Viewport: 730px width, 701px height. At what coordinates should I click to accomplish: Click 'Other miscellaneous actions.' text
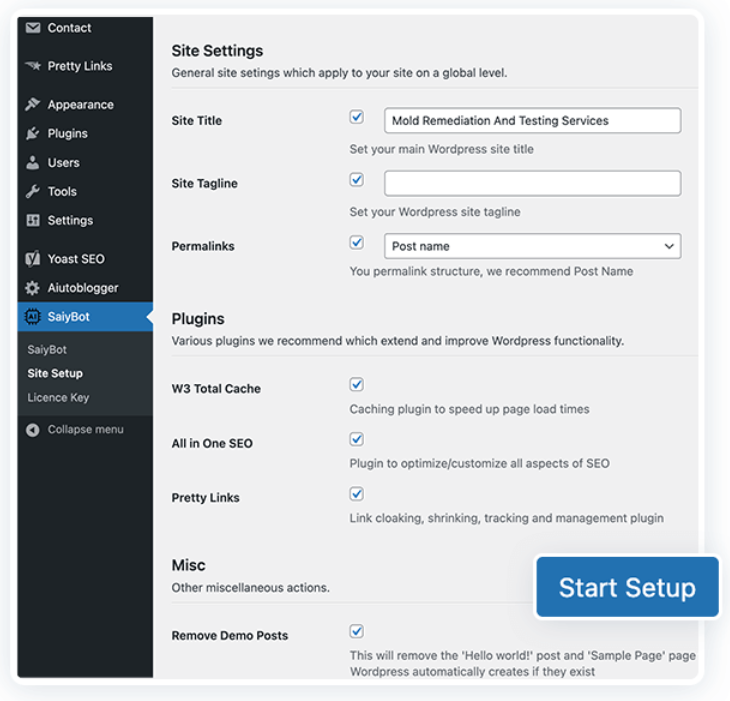pyautogui.click(x=250, y=588)
